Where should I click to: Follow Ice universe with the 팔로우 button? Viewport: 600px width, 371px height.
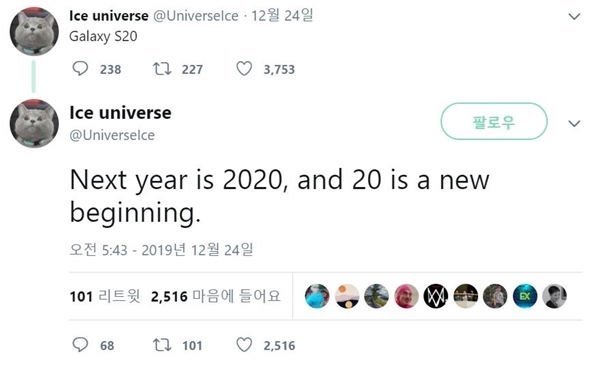tap(494, 121)
